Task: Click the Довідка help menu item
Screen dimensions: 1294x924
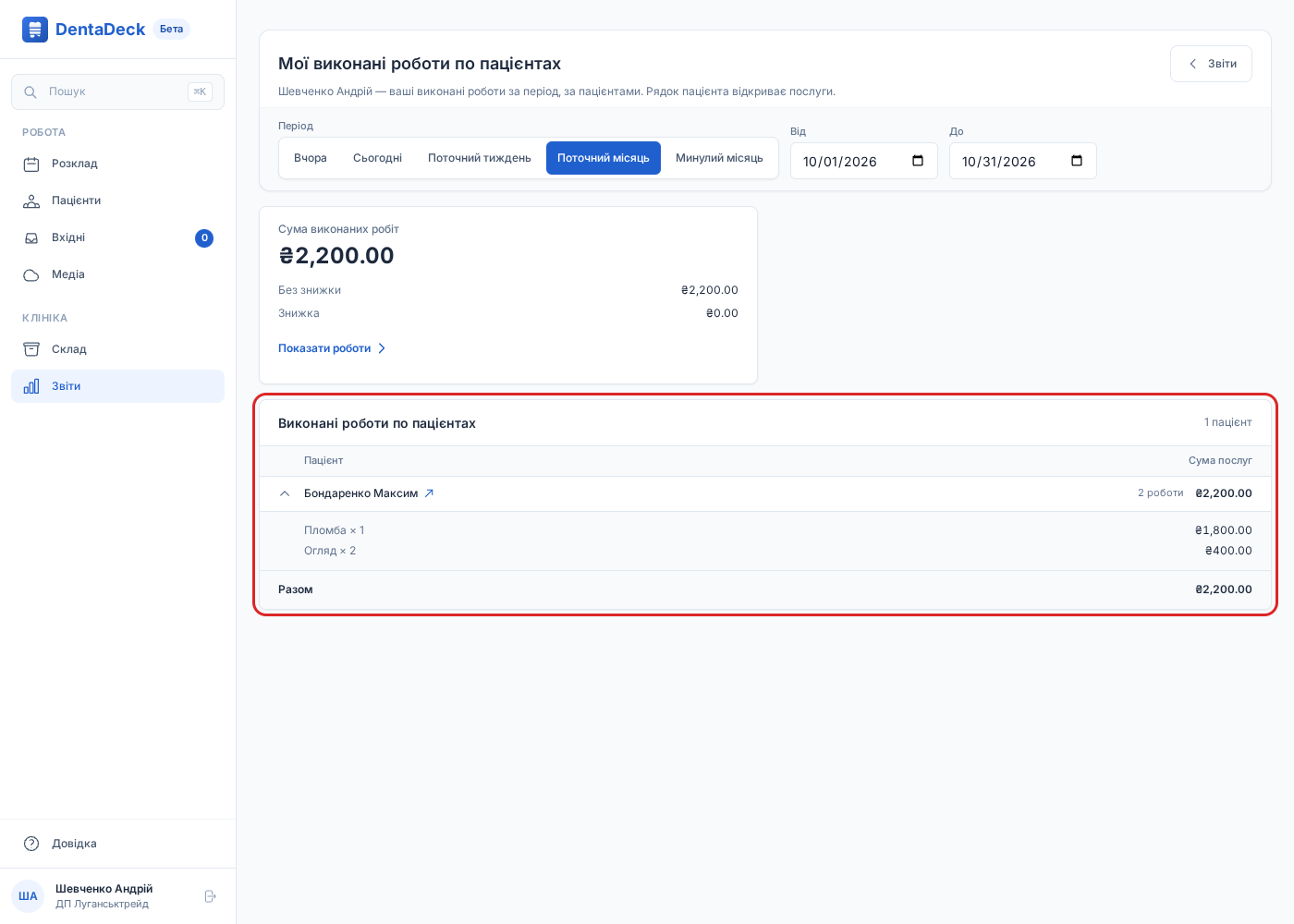Action: pos(117,844)
